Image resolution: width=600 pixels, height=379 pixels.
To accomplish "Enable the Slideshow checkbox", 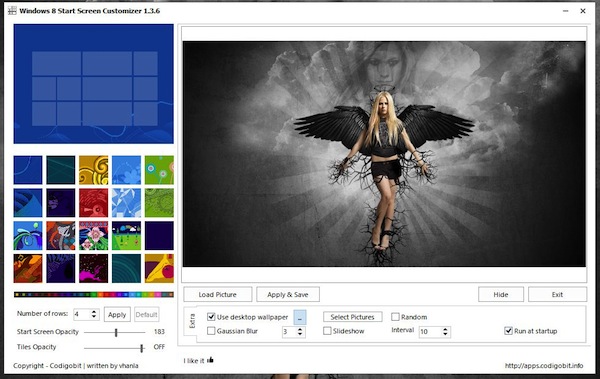I will [x=327, y=331].
